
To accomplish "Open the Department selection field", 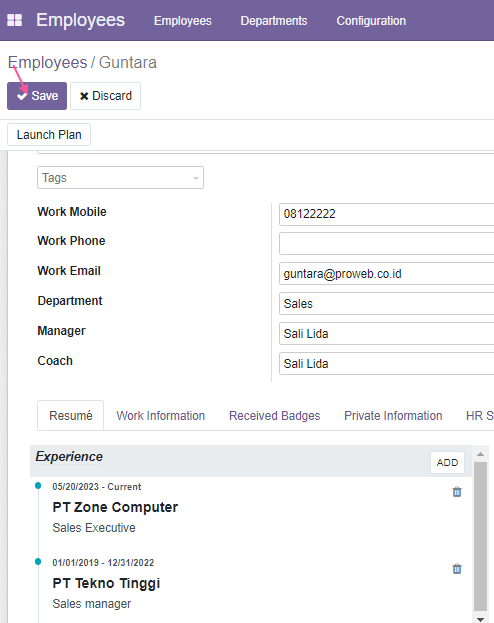I will point(386,304).
